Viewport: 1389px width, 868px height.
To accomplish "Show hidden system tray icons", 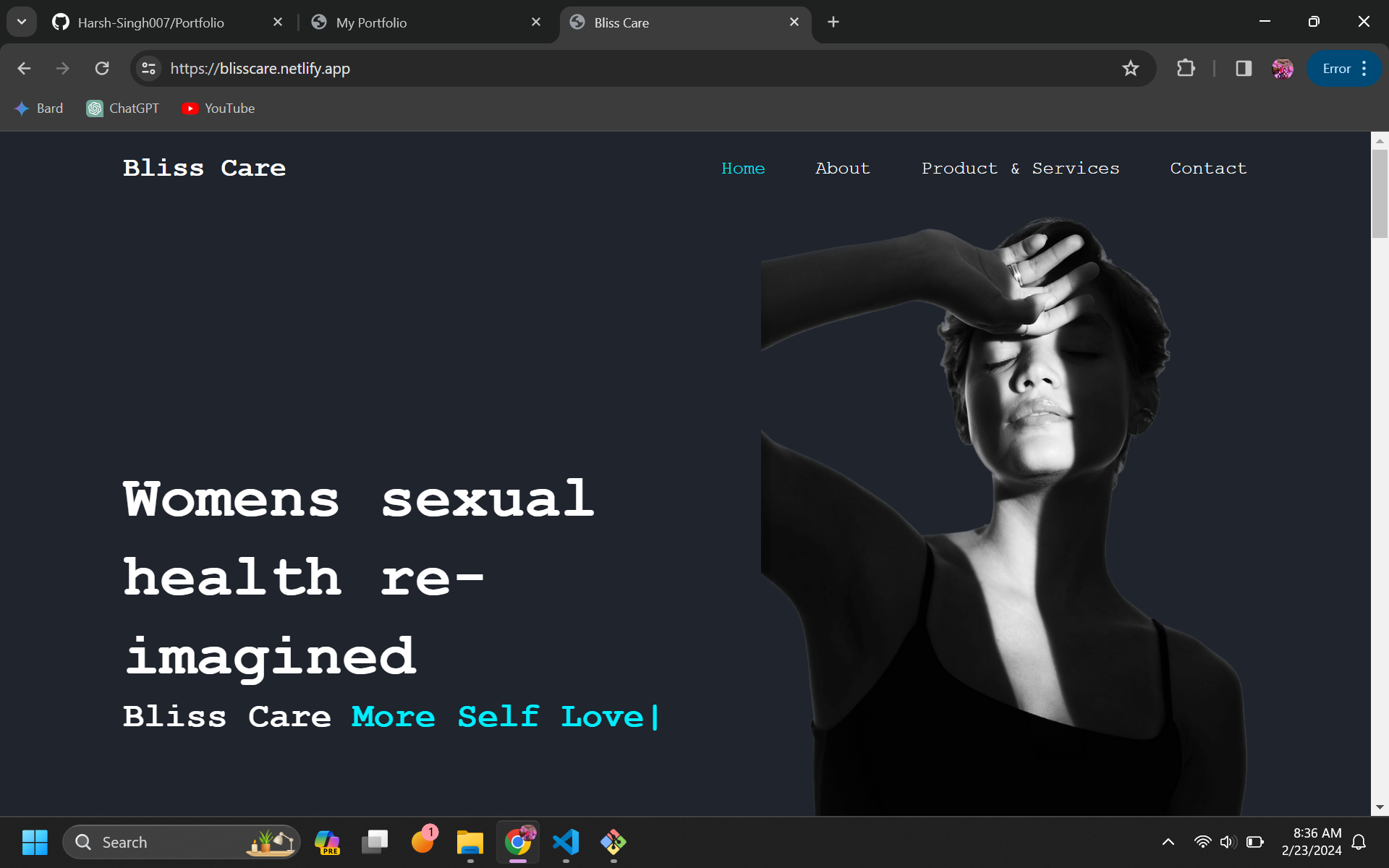I will (x=1168, y=842).
